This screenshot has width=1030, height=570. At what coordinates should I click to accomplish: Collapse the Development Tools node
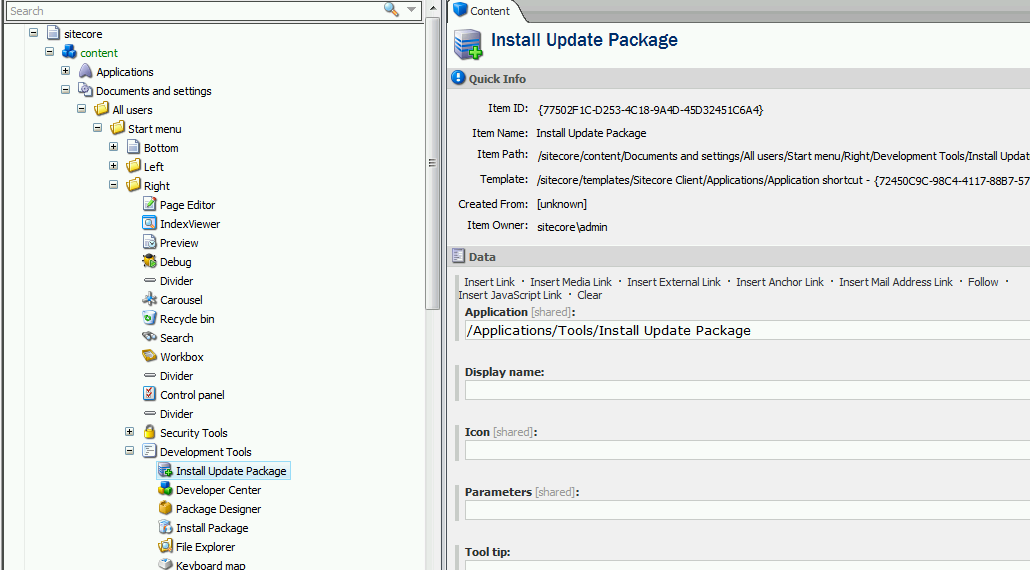click(x=130, y=451)
